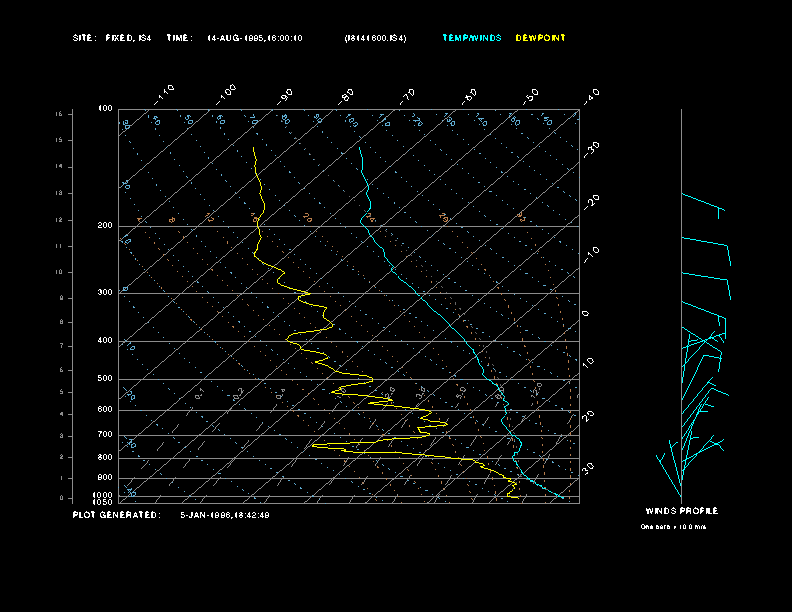
Task: Click the 13 km mark on altitude axis
Action: tap(59, 193)
